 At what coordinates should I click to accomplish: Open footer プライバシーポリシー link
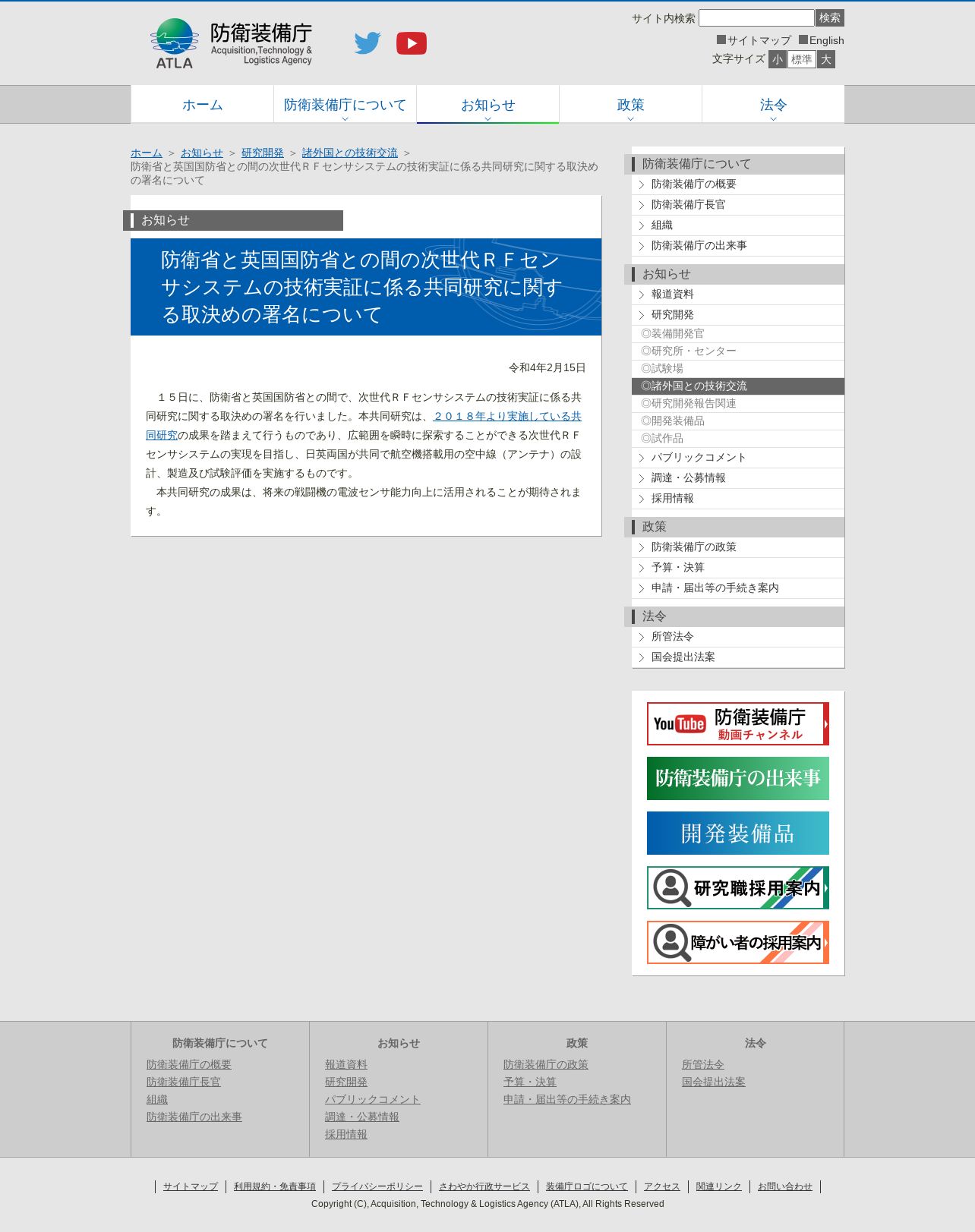click(x=377, y=1186)
